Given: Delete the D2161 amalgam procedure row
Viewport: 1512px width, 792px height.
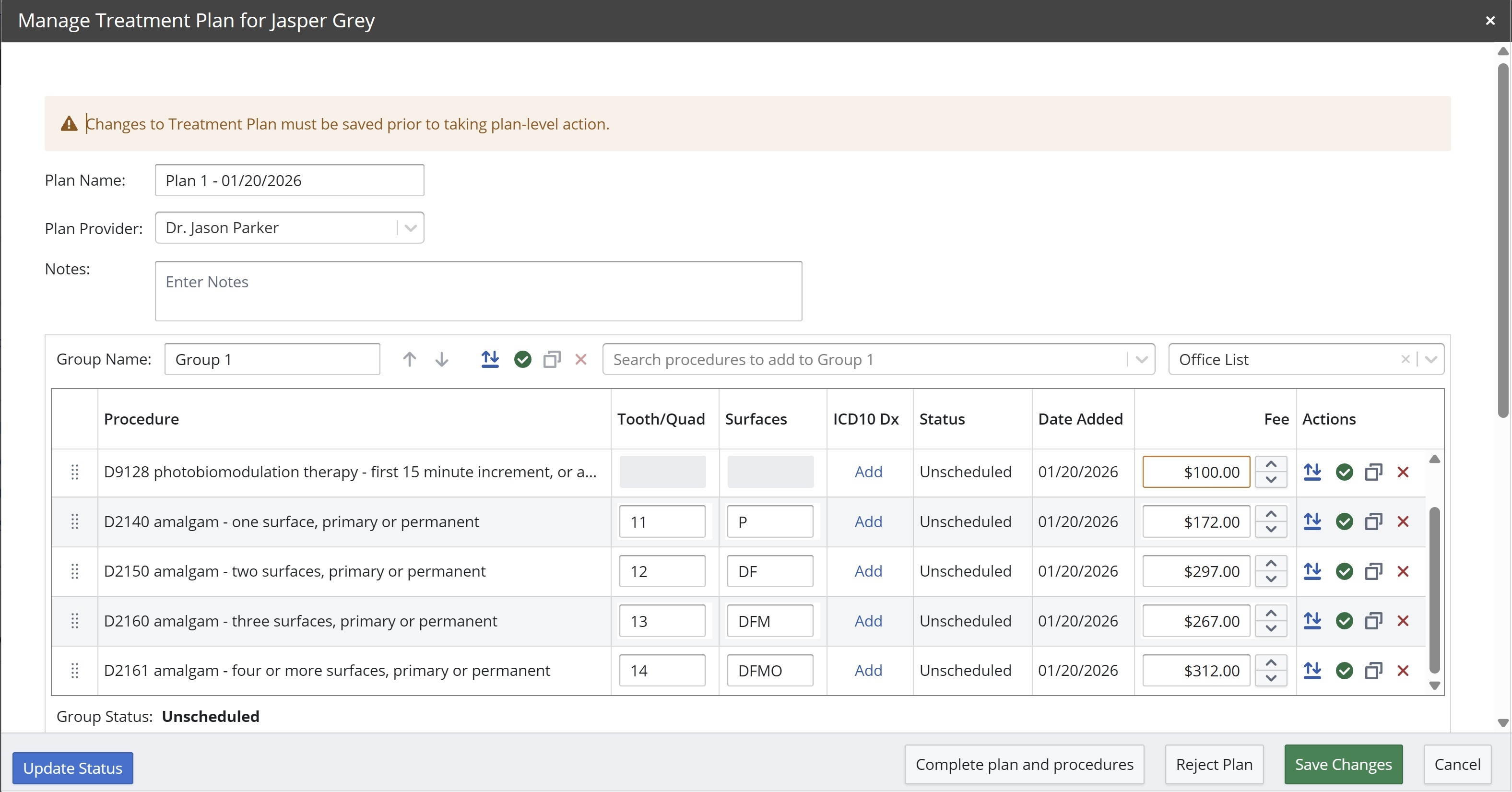Looking at the screenshot, I should point(1403,671).
